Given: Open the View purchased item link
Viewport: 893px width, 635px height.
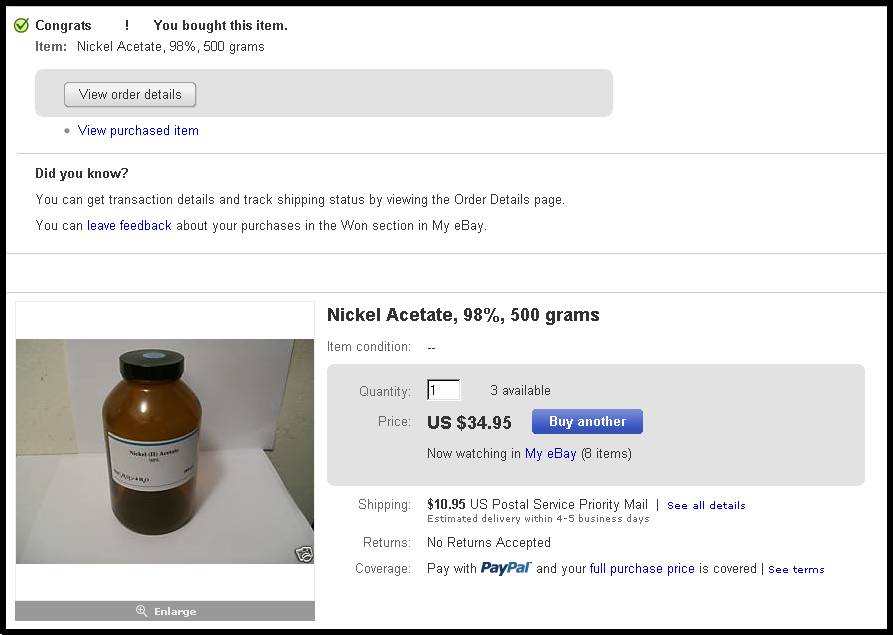Looking at the screenshot, I should coord(138,131).
